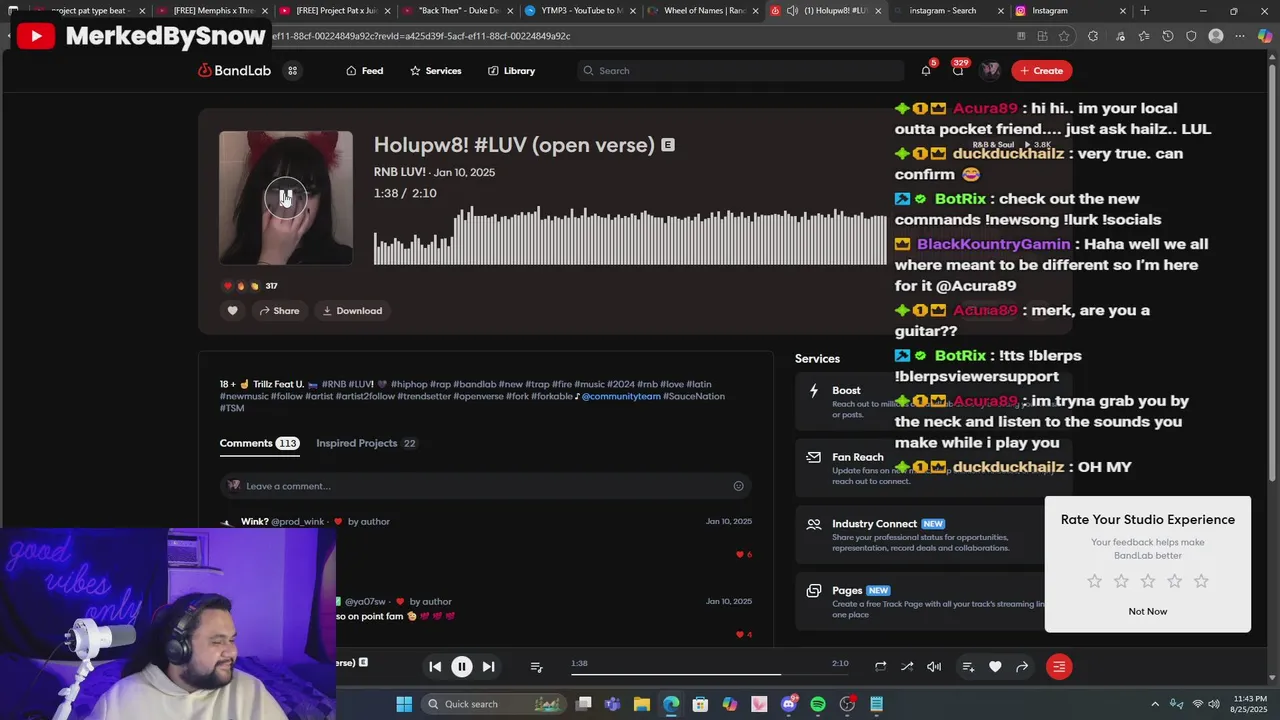Viewport: 1280px width, 720px height.
Task: Toggle shuffle in the player bar
Action: [x=907, y=666]
